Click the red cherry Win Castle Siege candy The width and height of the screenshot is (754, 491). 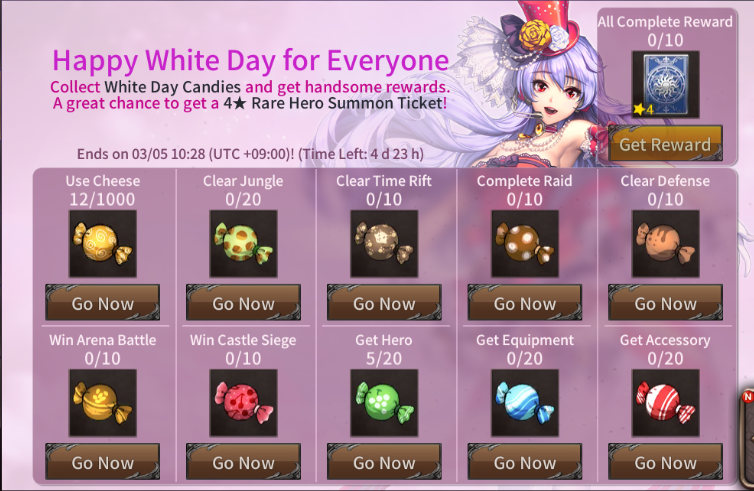tap(243, 403)
